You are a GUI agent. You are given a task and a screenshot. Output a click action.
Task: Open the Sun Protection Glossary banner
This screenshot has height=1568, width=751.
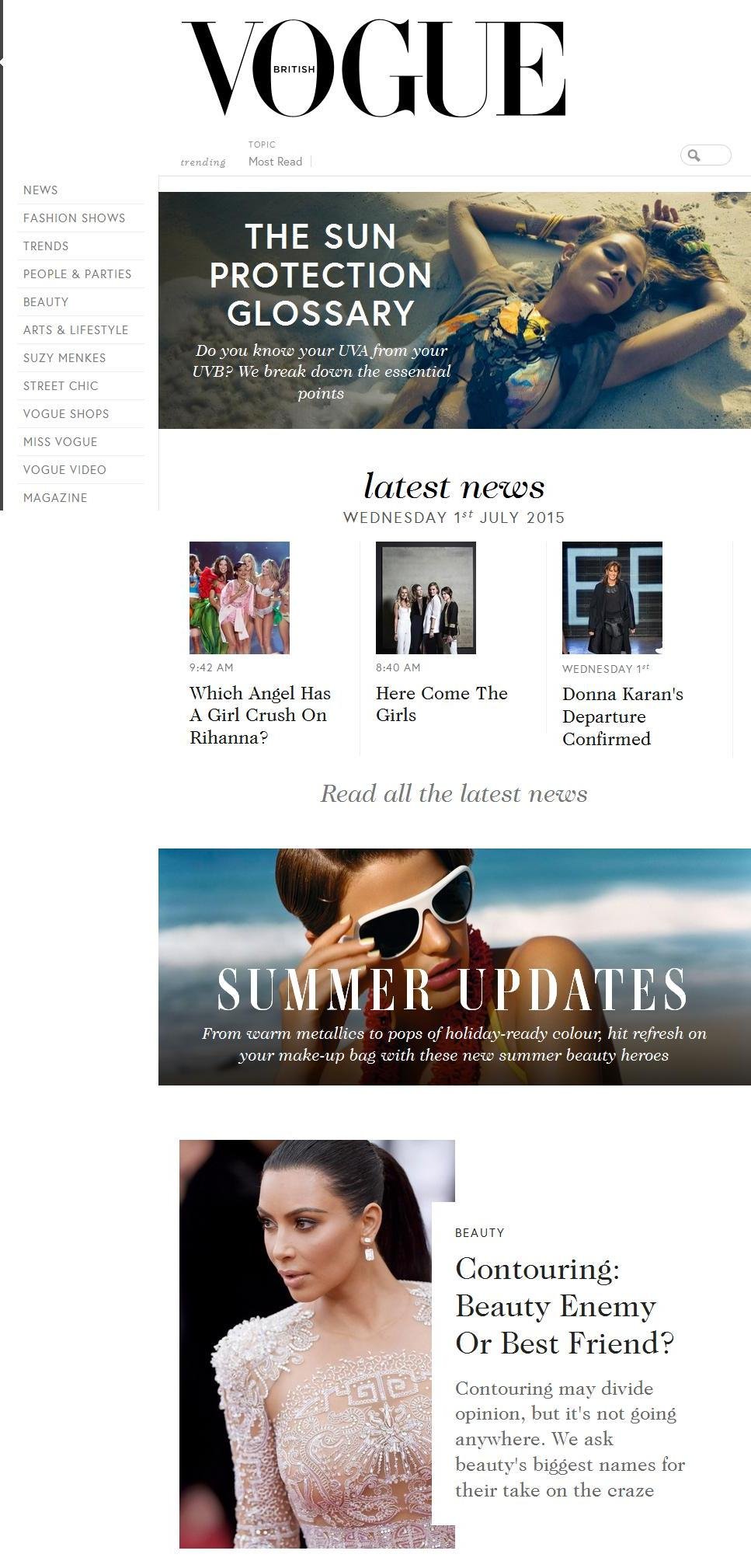pos(454,310)
